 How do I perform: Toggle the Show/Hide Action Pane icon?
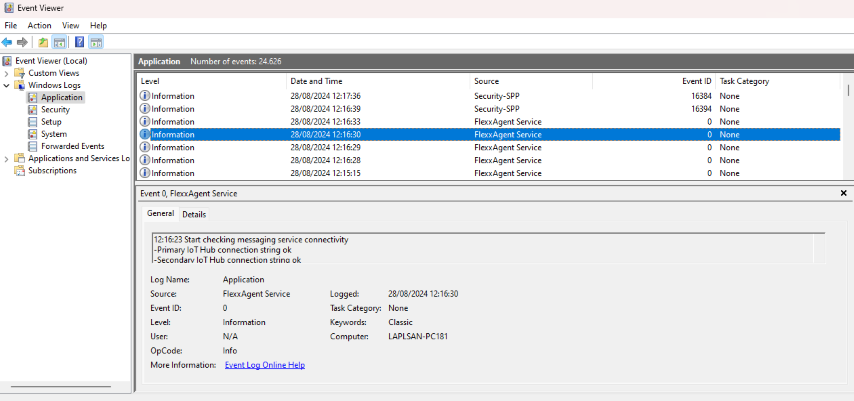(x=96, y=42)
